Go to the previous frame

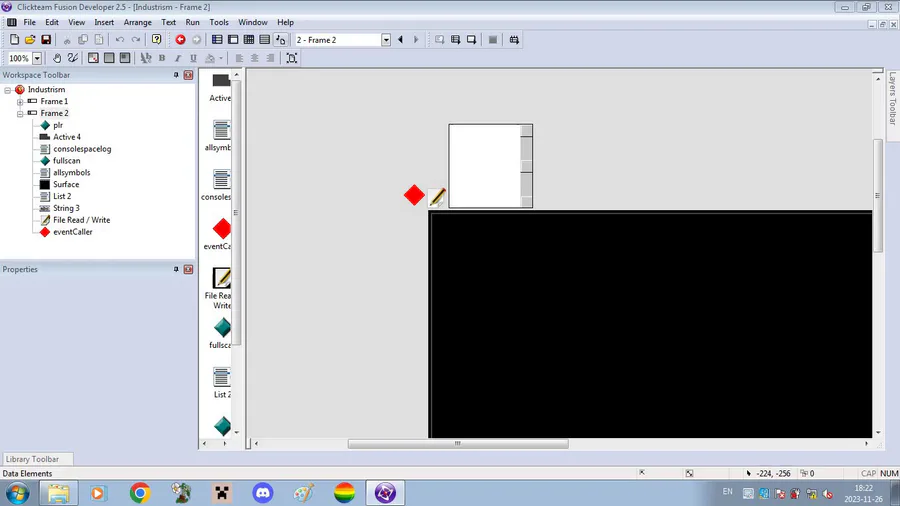[x=400, y=40]
